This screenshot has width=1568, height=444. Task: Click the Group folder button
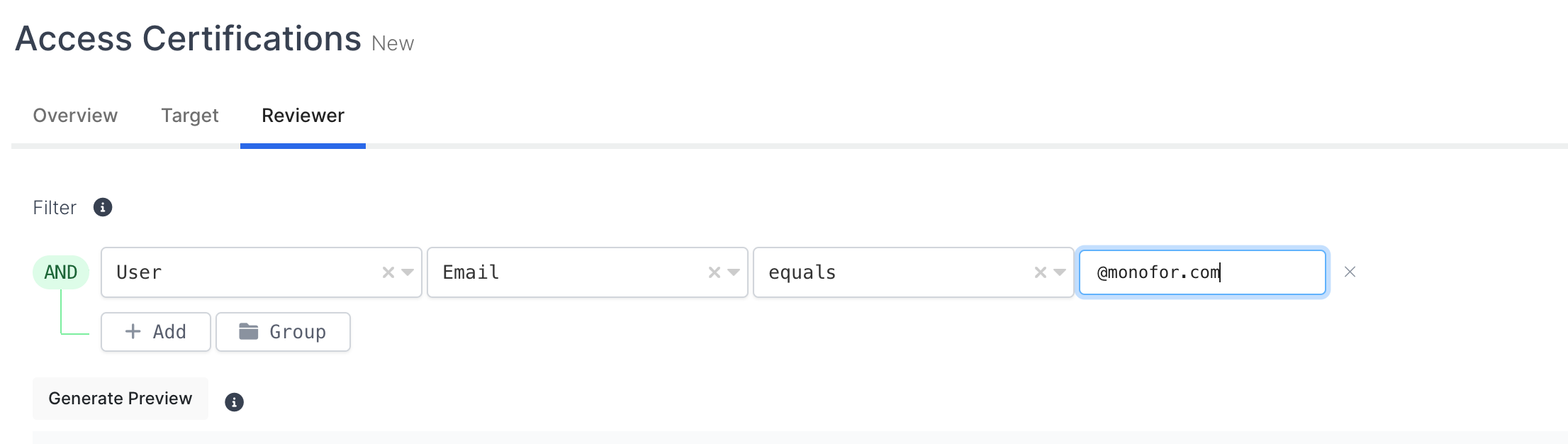tap(283, 332)
